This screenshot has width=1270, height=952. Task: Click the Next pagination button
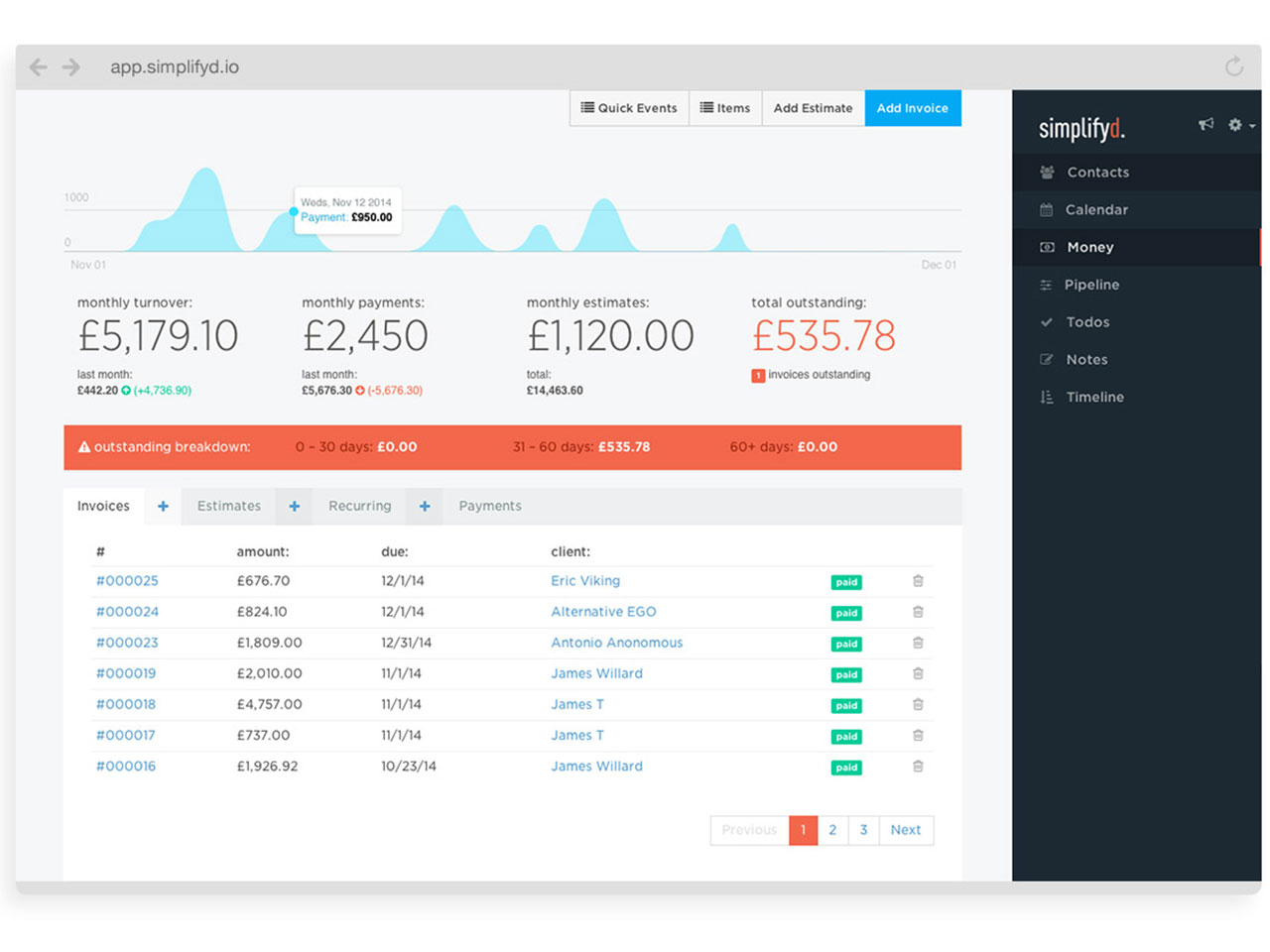(x=905, y=830)
